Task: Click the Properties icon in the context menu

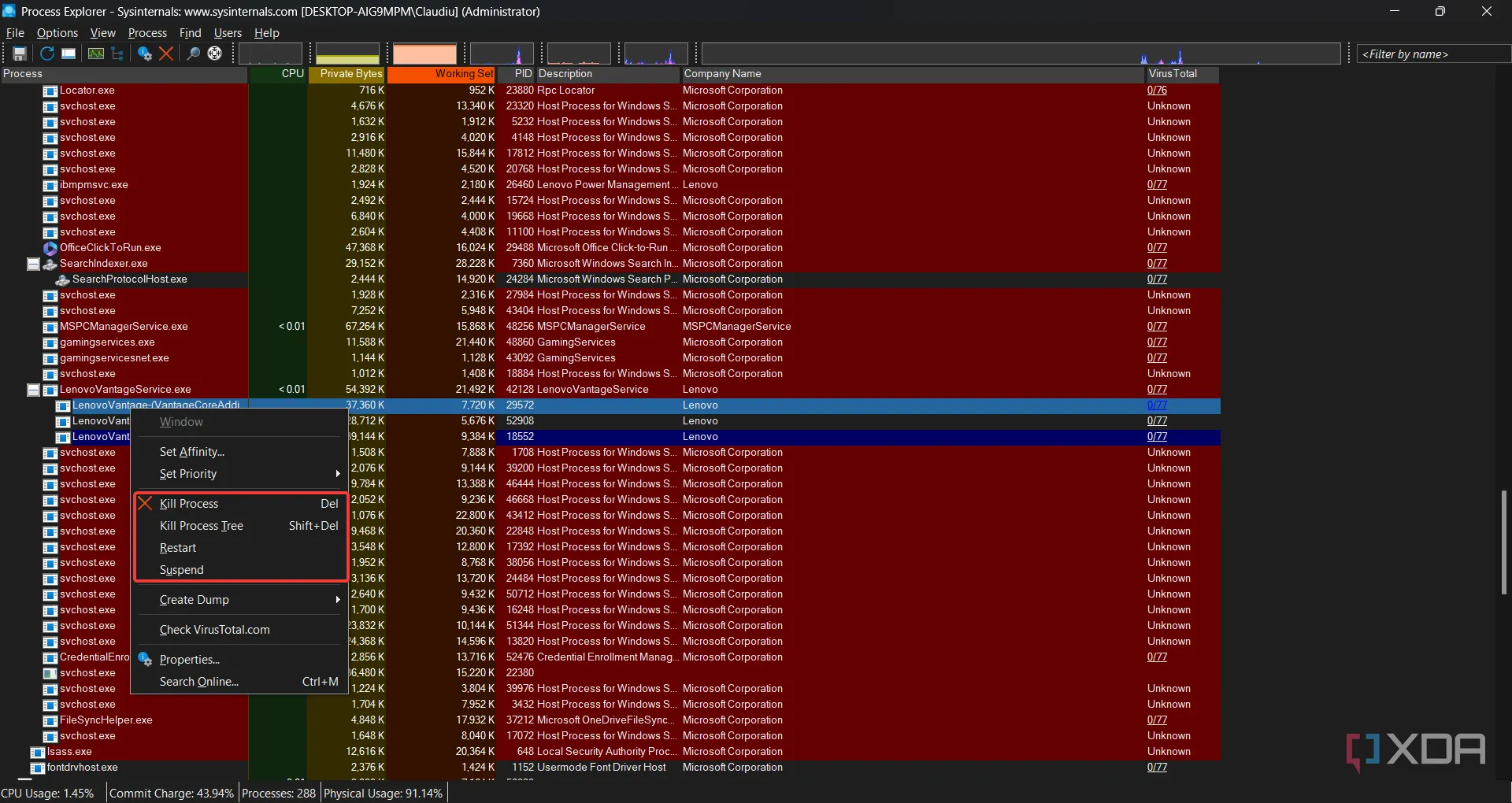Action: [145, 660]
